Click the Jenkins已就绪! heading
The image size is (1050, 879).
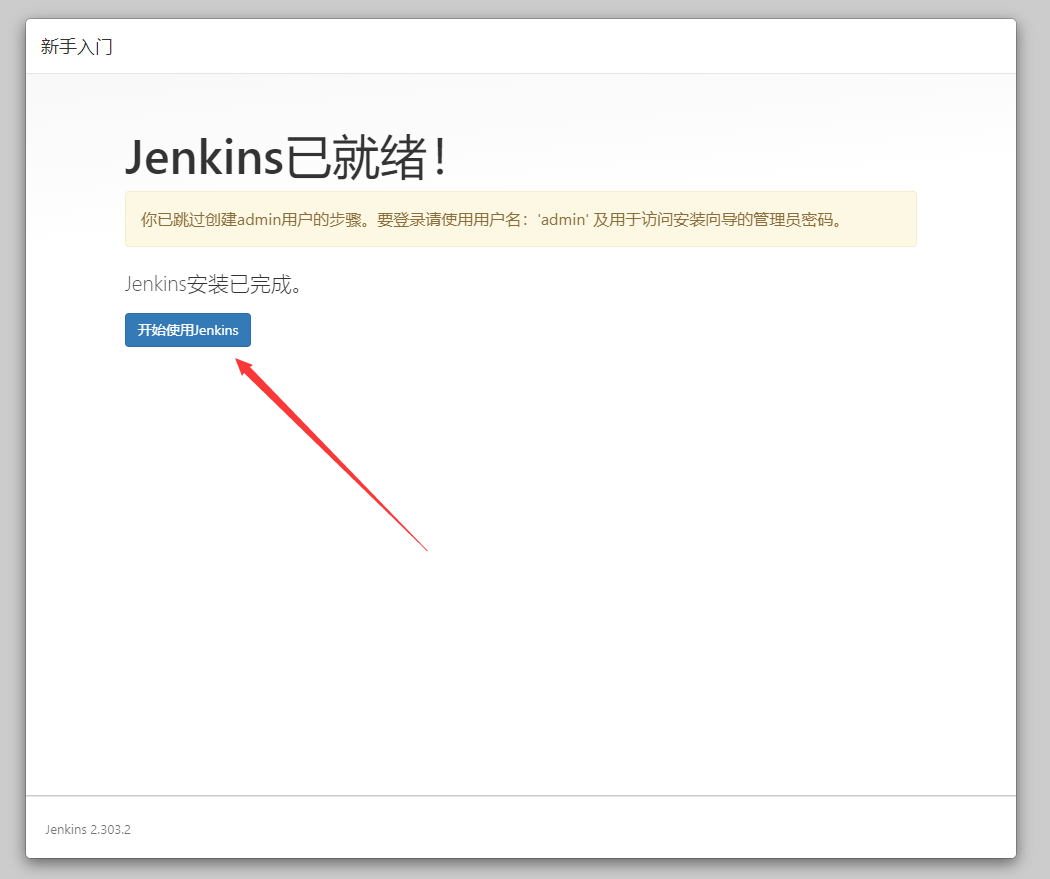pyautogui.click(x=286, y=157)
